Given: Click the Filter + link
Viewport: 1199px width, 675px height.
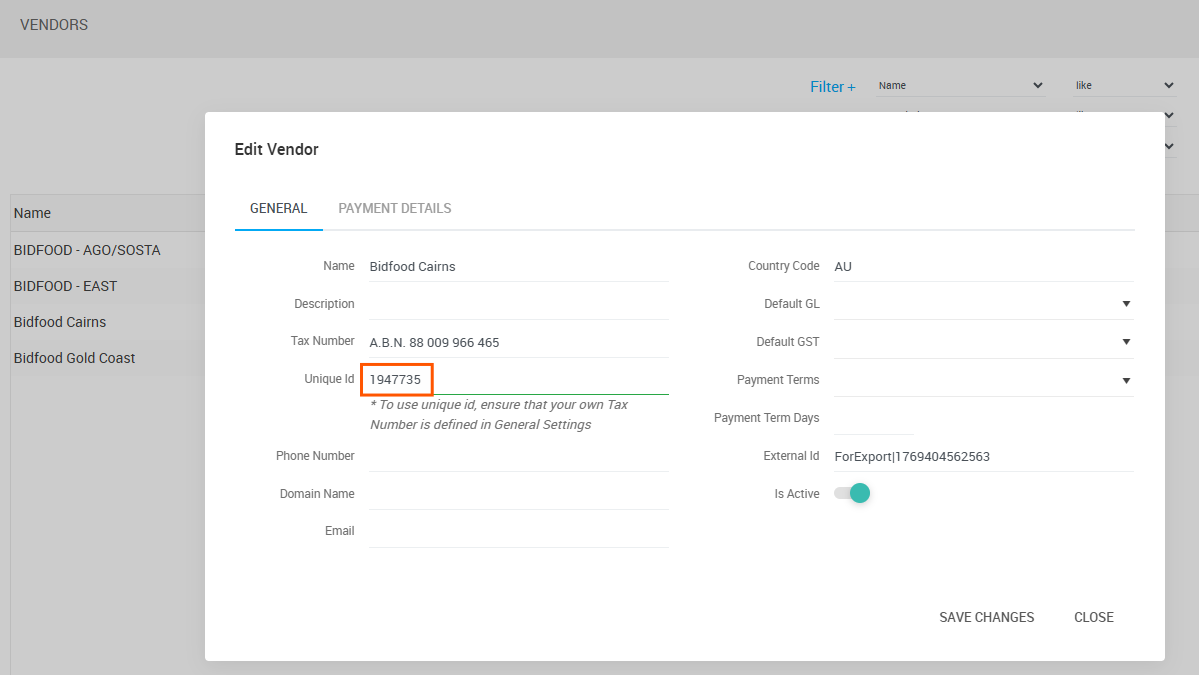Looking at the screenshot, I should point(833,86).
